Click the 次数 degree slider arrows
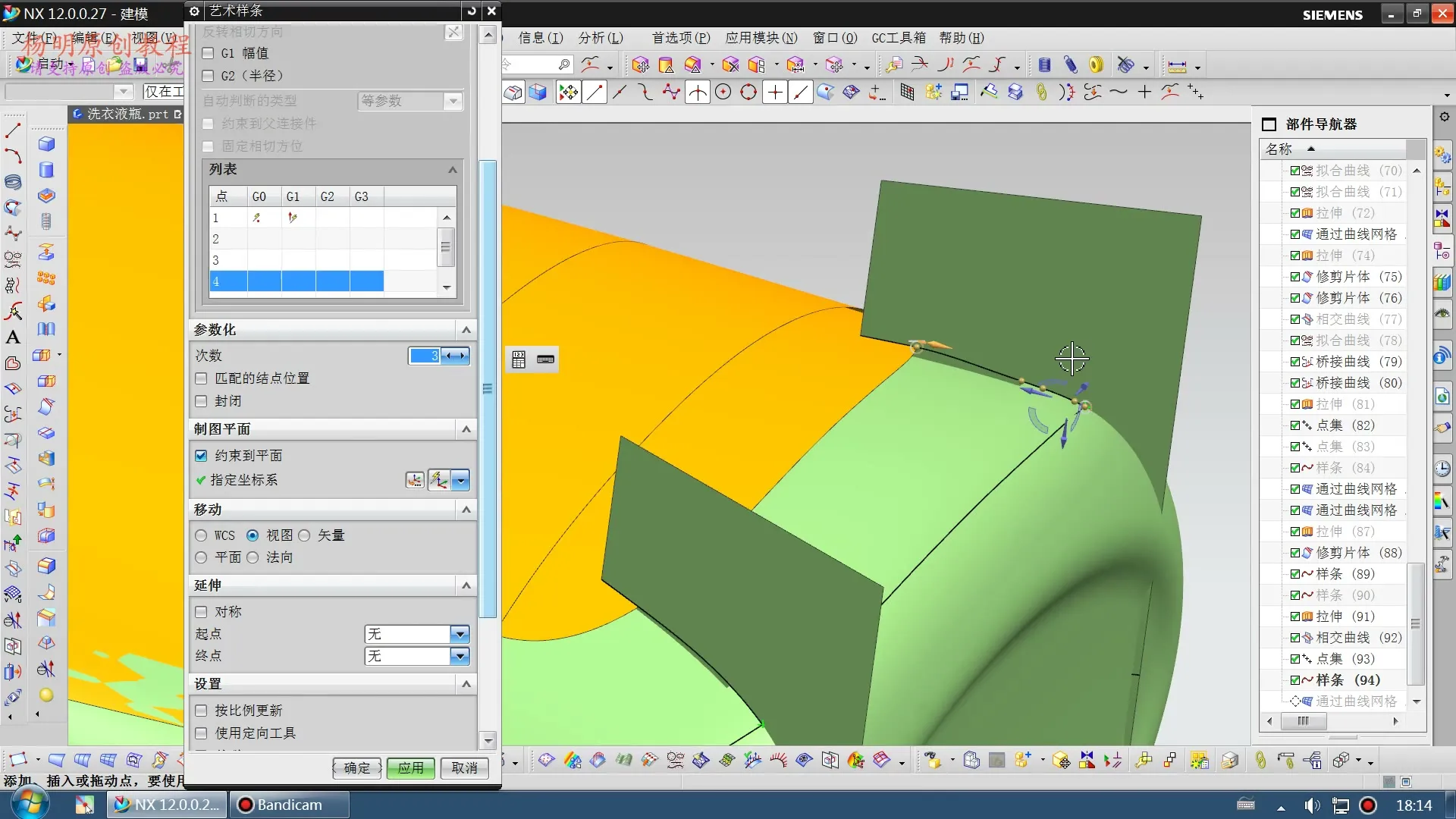1456x819 pixels. click(x=455, y=356)
